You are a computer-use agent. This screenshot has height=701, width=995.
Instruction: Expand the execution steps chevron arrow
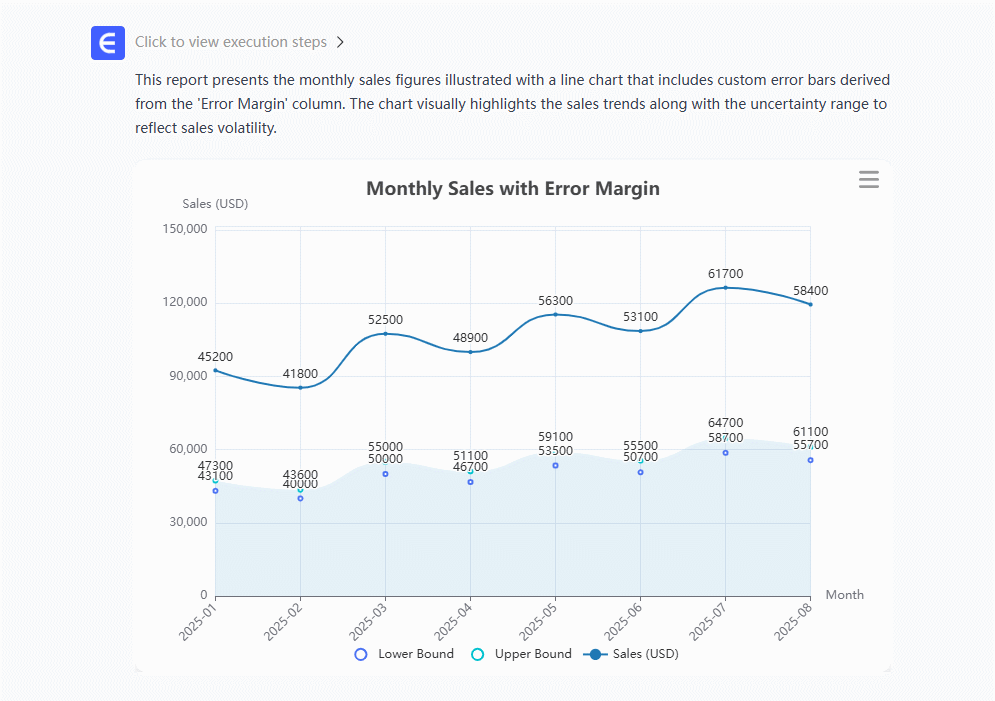click(340, 43)
